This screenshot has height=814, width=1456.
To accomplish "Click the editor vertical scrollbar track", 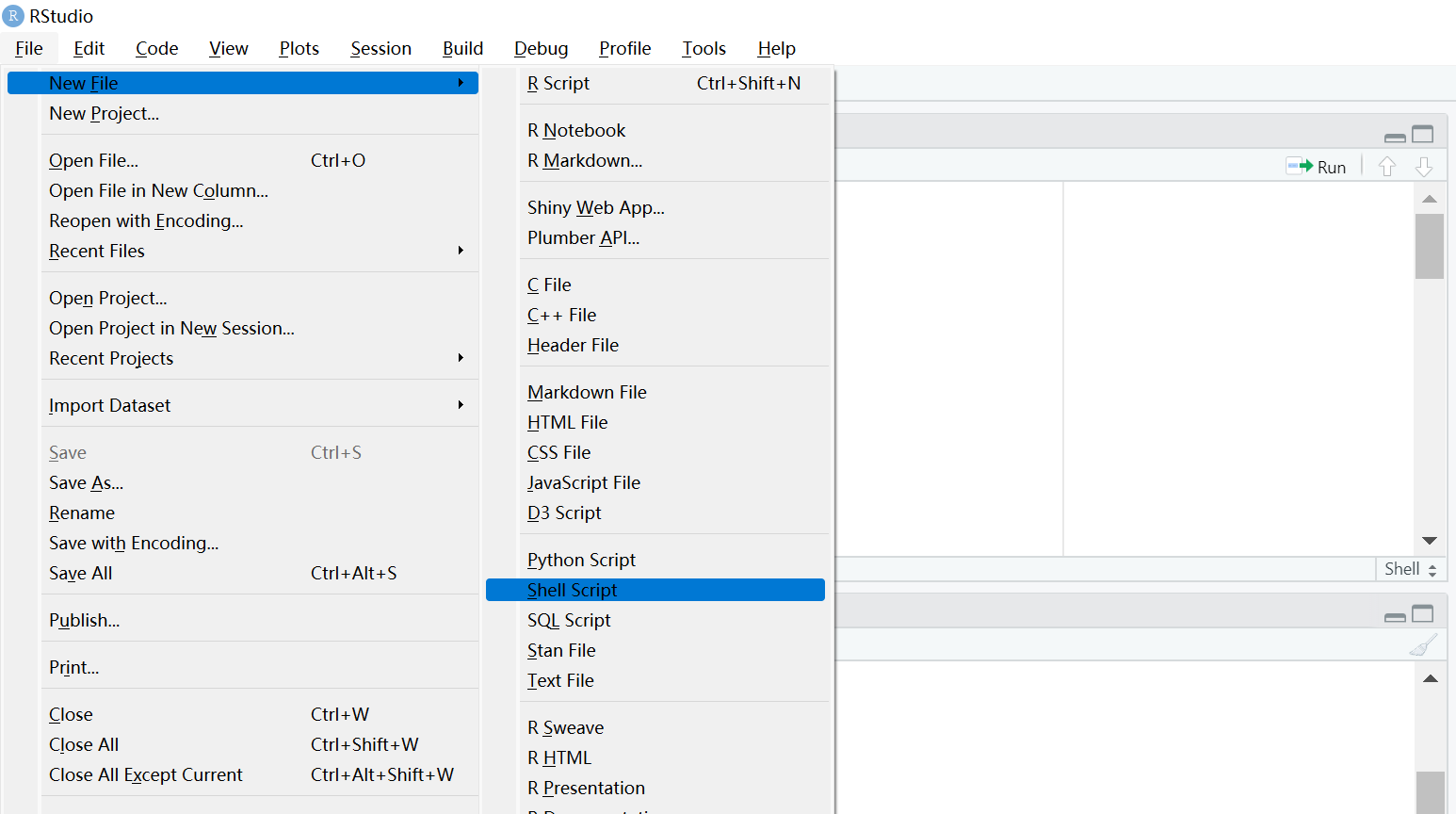I will (x=1429, y=396).
